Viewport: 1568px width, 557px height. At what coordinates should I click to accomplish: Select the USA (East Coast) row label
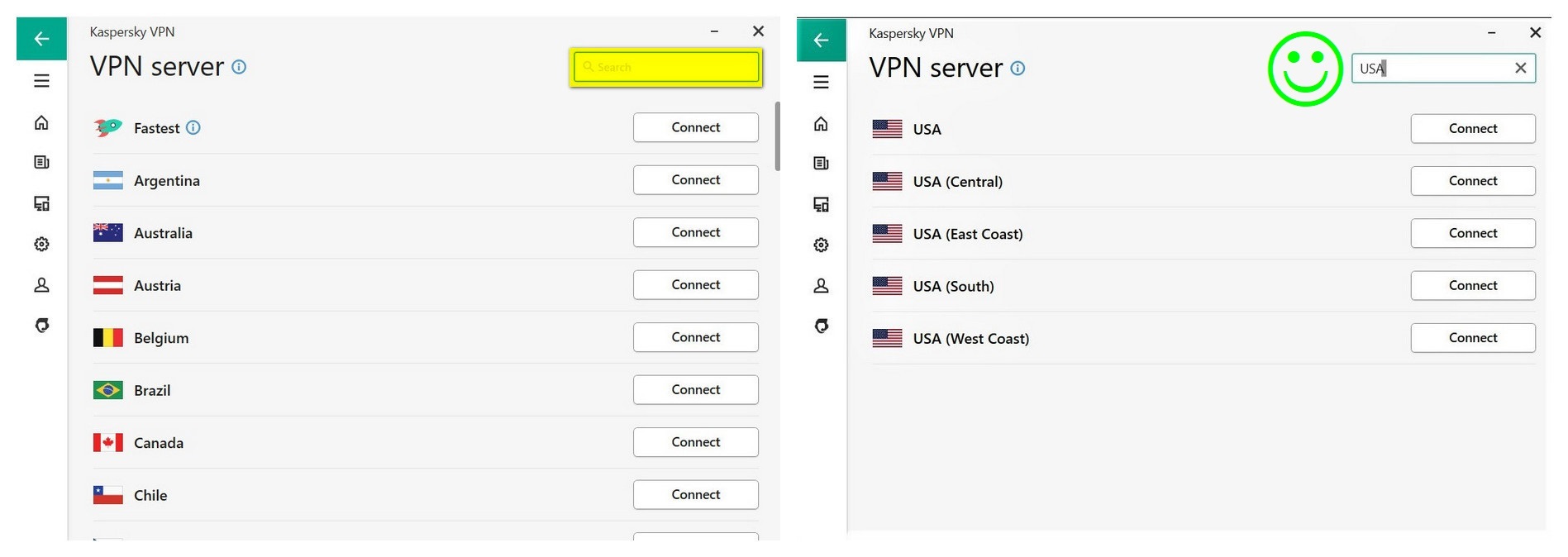pyautogui.click(x=968, y=234)
